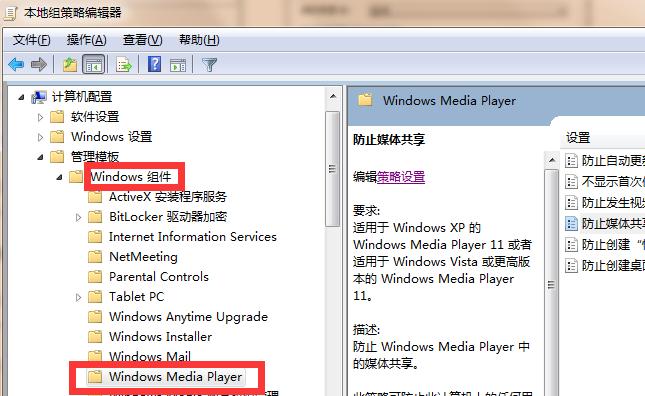This screenshot has height=396, width=645.
Task: Open the 文件(F) menu
Action: click(32, 40)
